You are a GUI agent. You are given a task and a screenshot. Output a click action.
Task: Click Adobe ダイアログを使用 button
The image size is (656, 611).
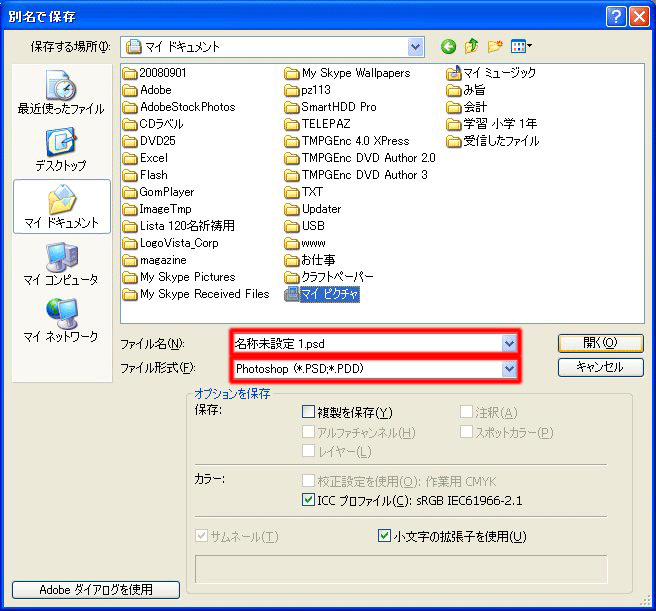point(96,590)
